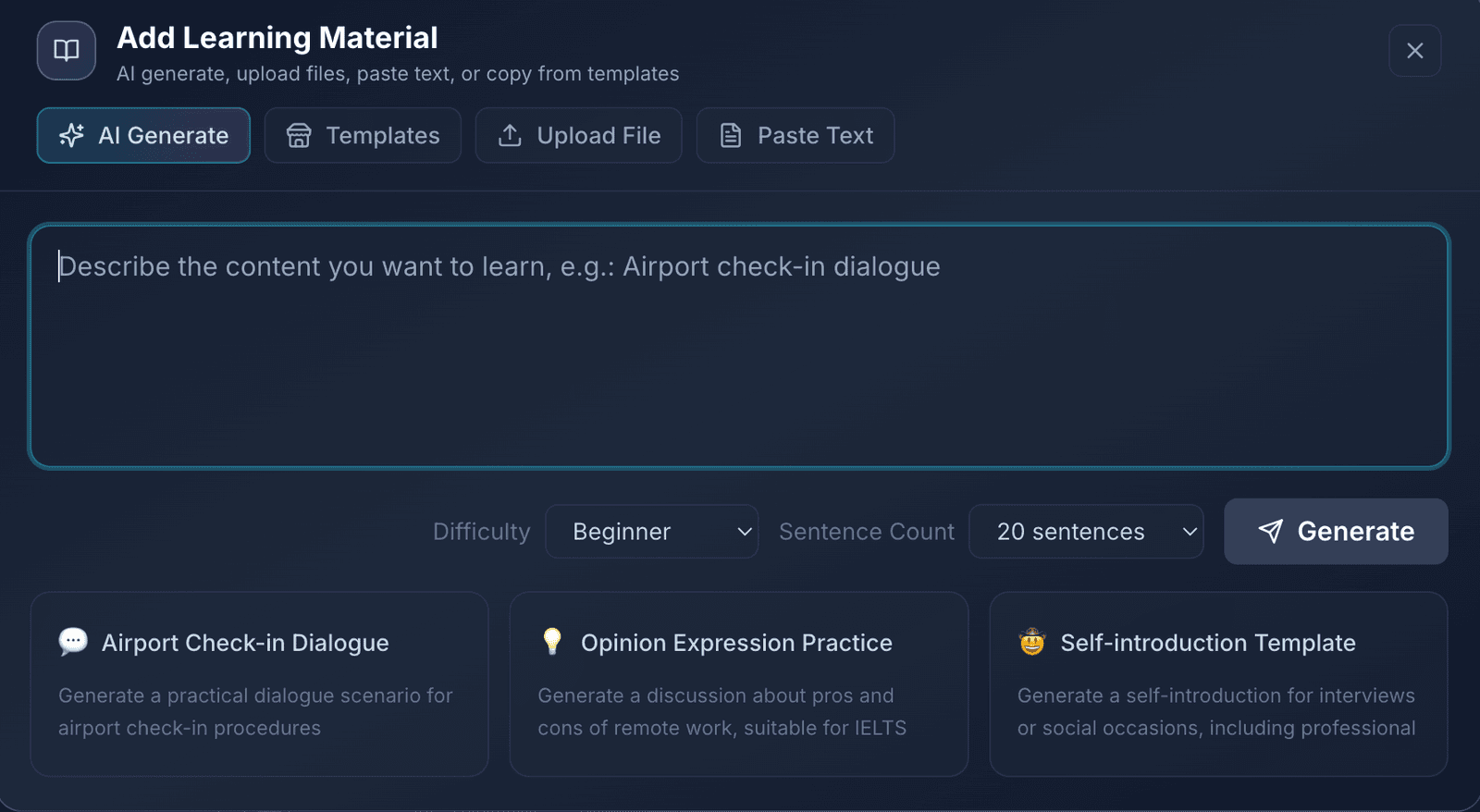Switch to the Templates tab
Image resolution: width=1480 pixels, height=812 pixels.
(x=363, y=135)
